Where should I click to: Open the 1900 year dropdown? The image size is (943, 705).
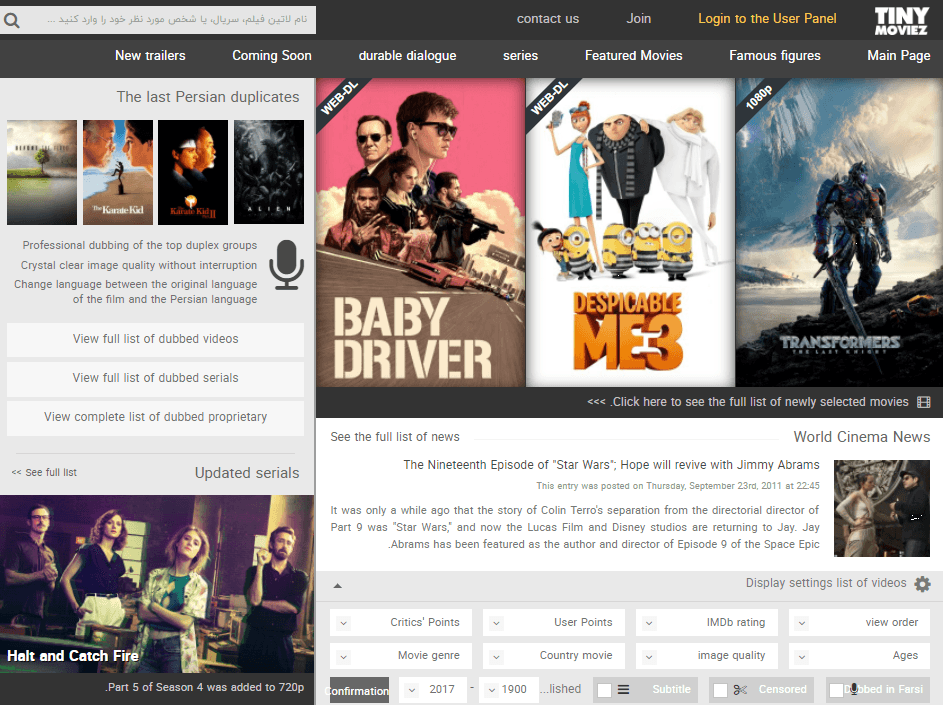pos(509,689)
